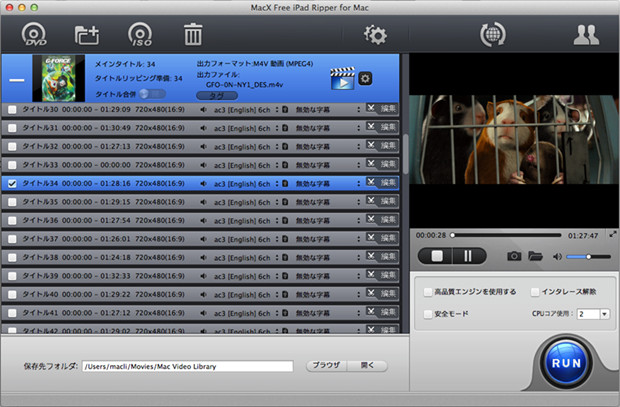Enable the 高品質エンジンを使用する checkbox
Image resolution: width=620 pixels, height=407 pixels.
[x=428, y=292]
